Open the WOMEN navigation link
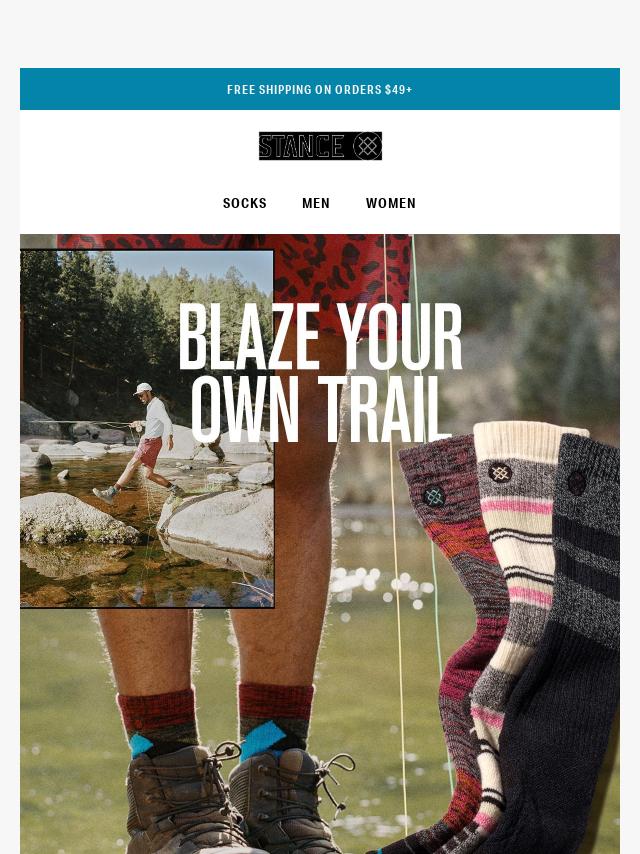 391,203
